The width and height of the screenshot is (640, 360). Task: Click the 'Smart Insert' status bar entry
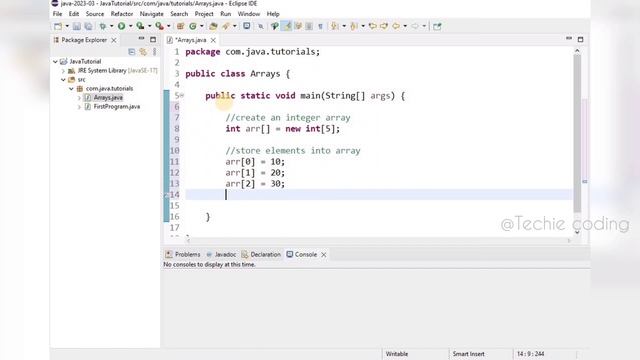click(469, 354)
